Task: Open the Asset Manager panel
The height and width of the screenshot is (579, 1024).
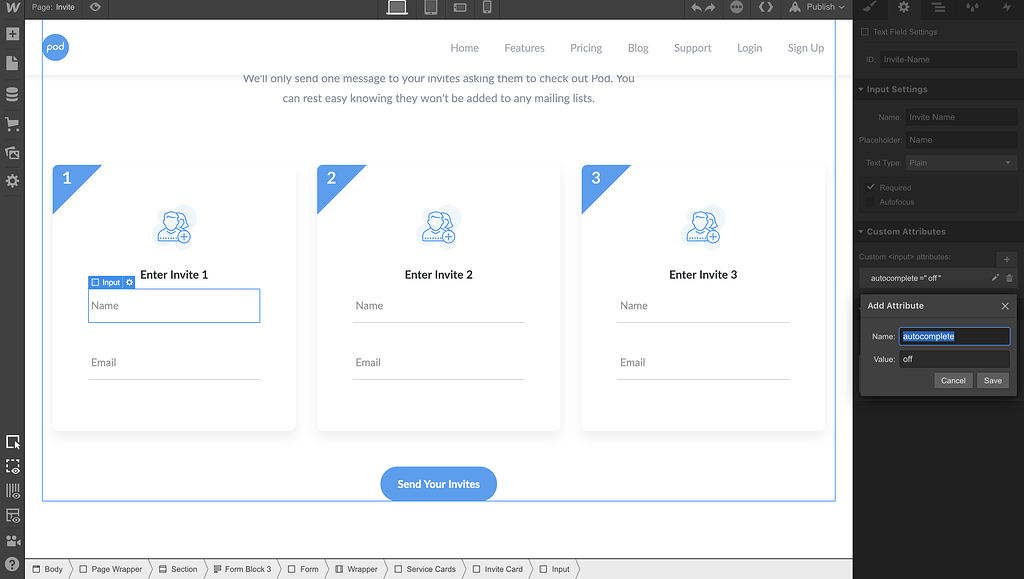Action: 14,150
